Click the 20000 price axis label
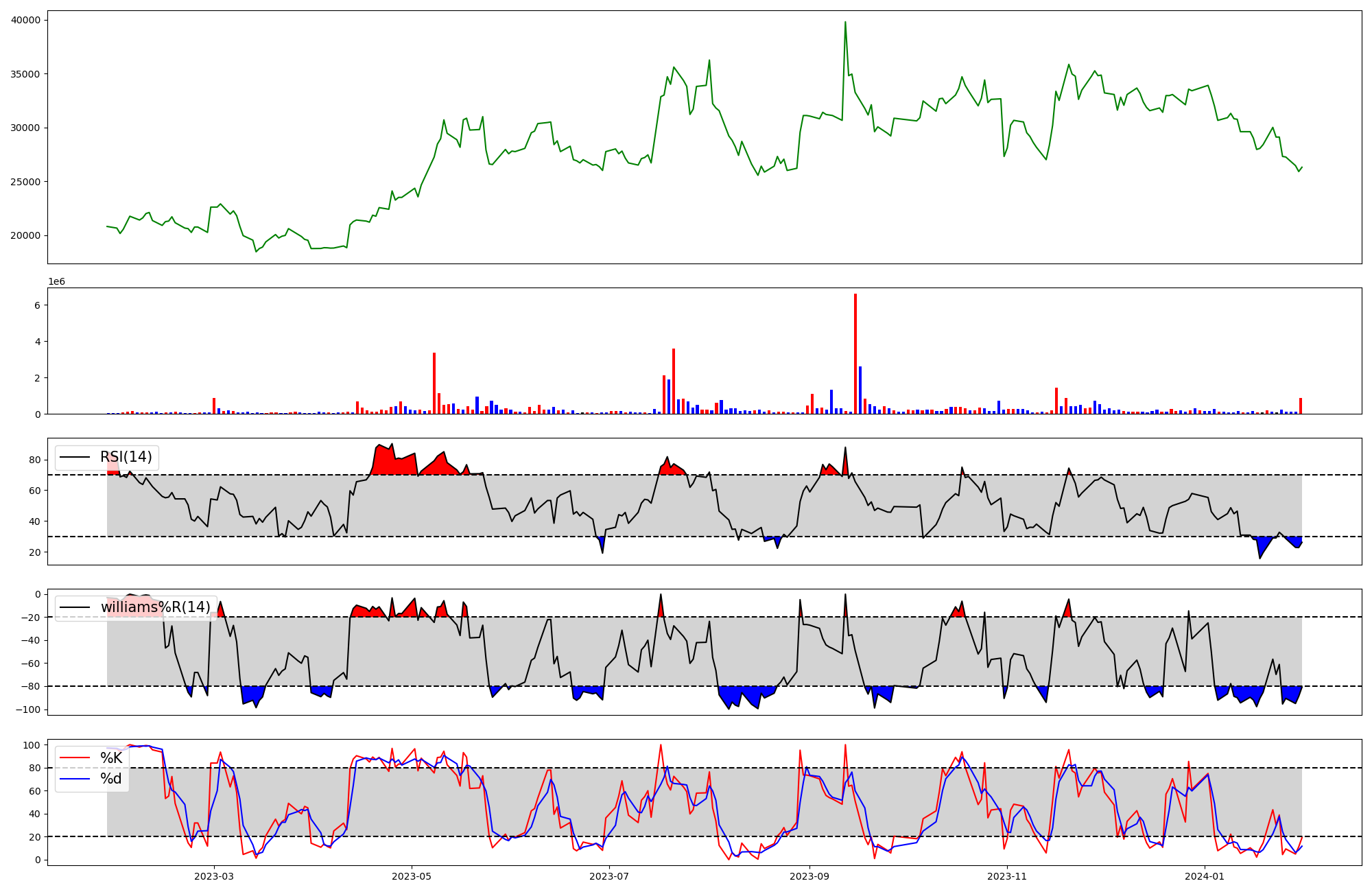Viewport: 1372px width, 892px height. point(26,235)
